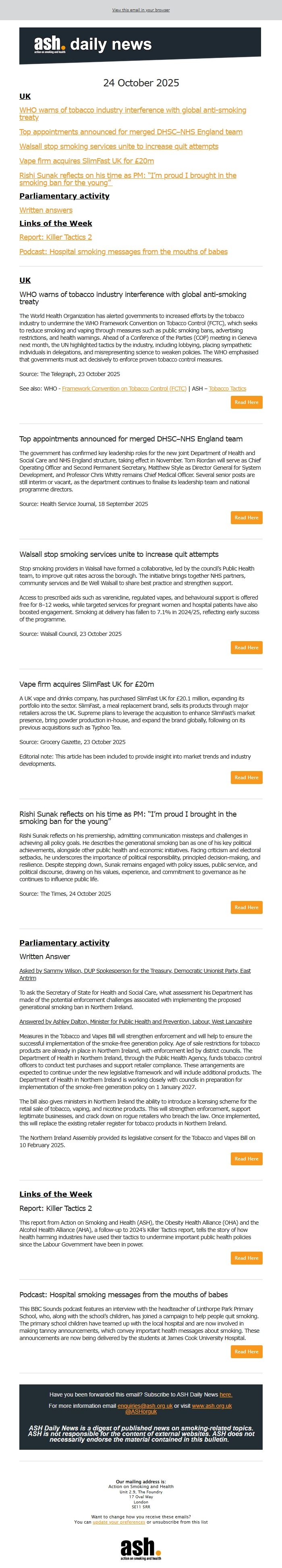Click the Vape firm acquires SlimFast link
The height and width of the screenshot is (1568, 282).
click(86, 161)
